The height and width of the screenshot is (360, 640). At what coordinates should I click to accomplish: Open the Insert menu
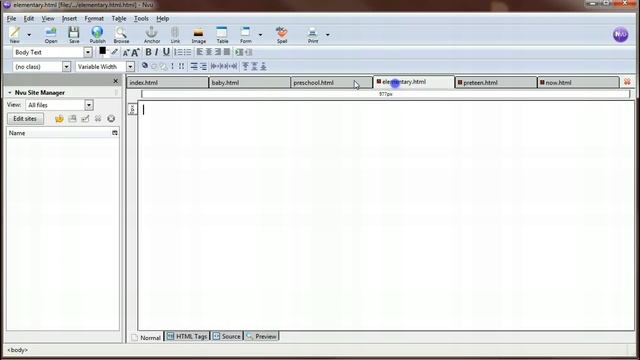point(69,18)
